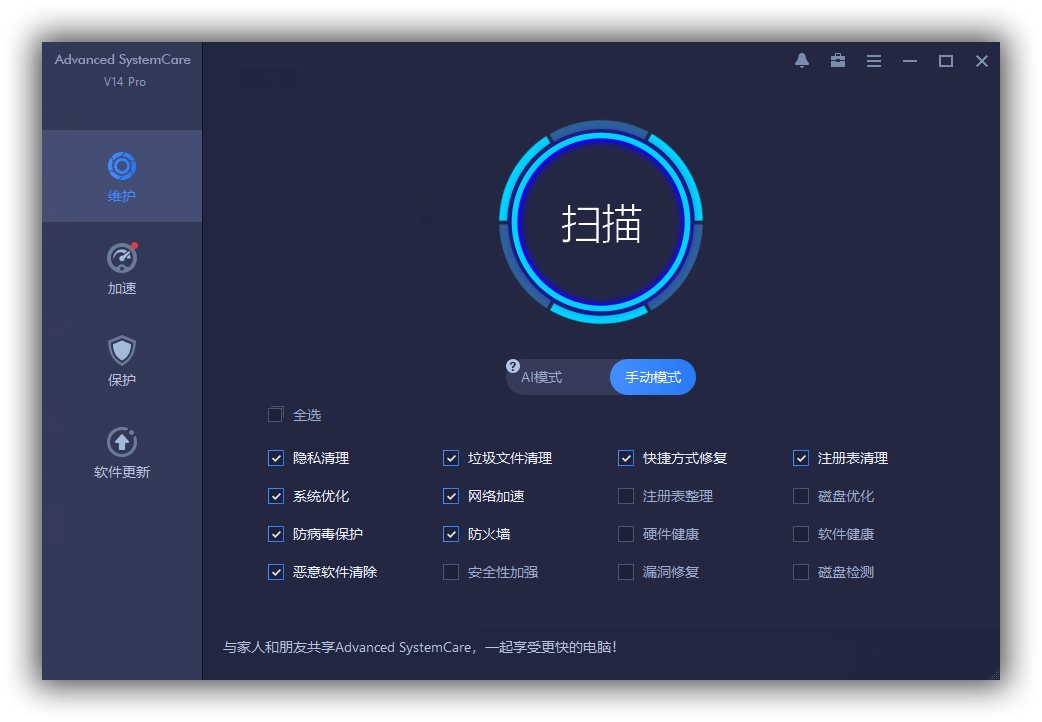Enable 磁盘优化 checkbox
Viewport: 1042px width, 722px height.
click(x=801, y=496)
